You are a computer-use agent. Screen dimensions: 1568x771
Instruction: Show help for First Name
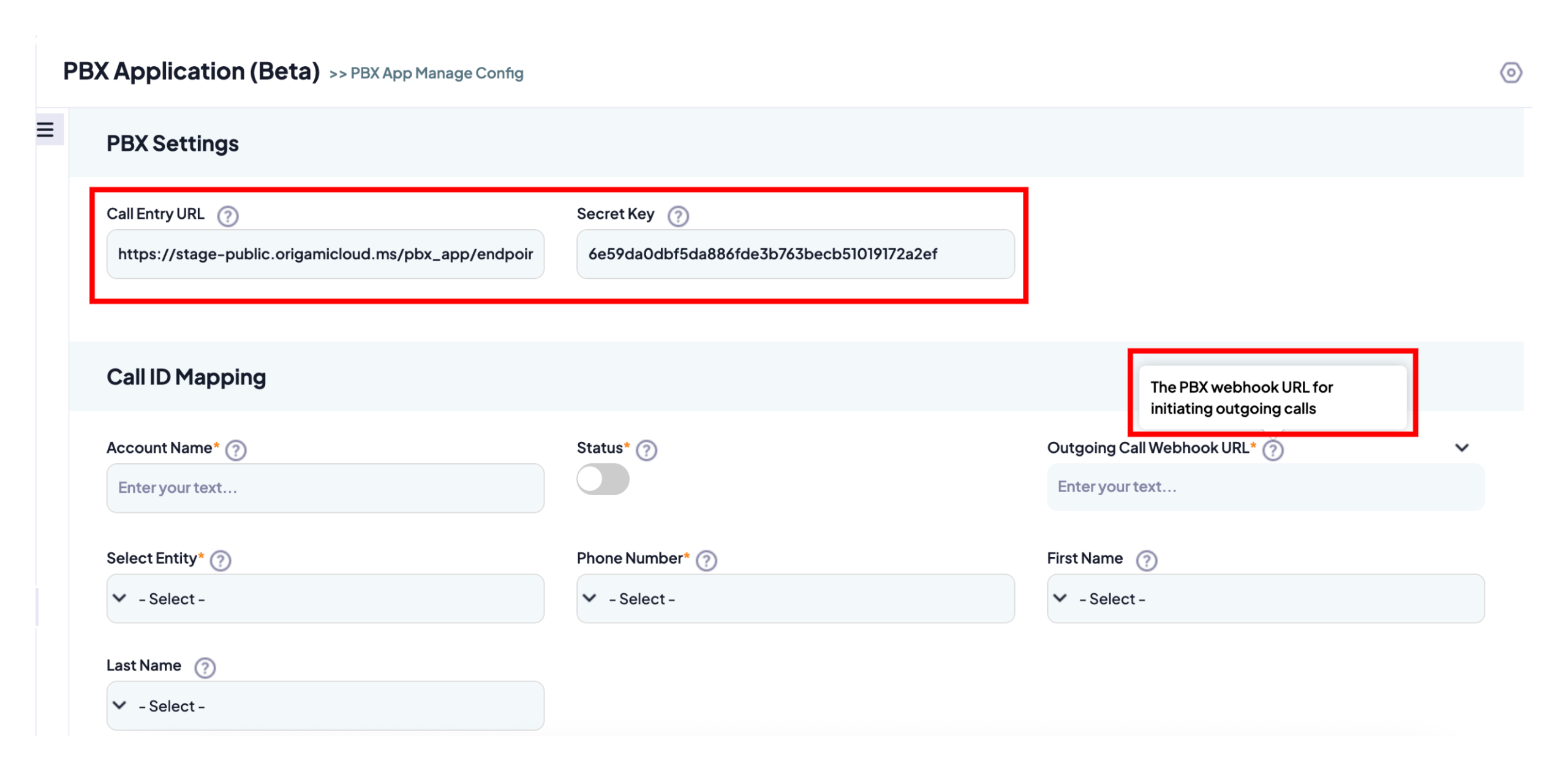tap(1146, 560)
